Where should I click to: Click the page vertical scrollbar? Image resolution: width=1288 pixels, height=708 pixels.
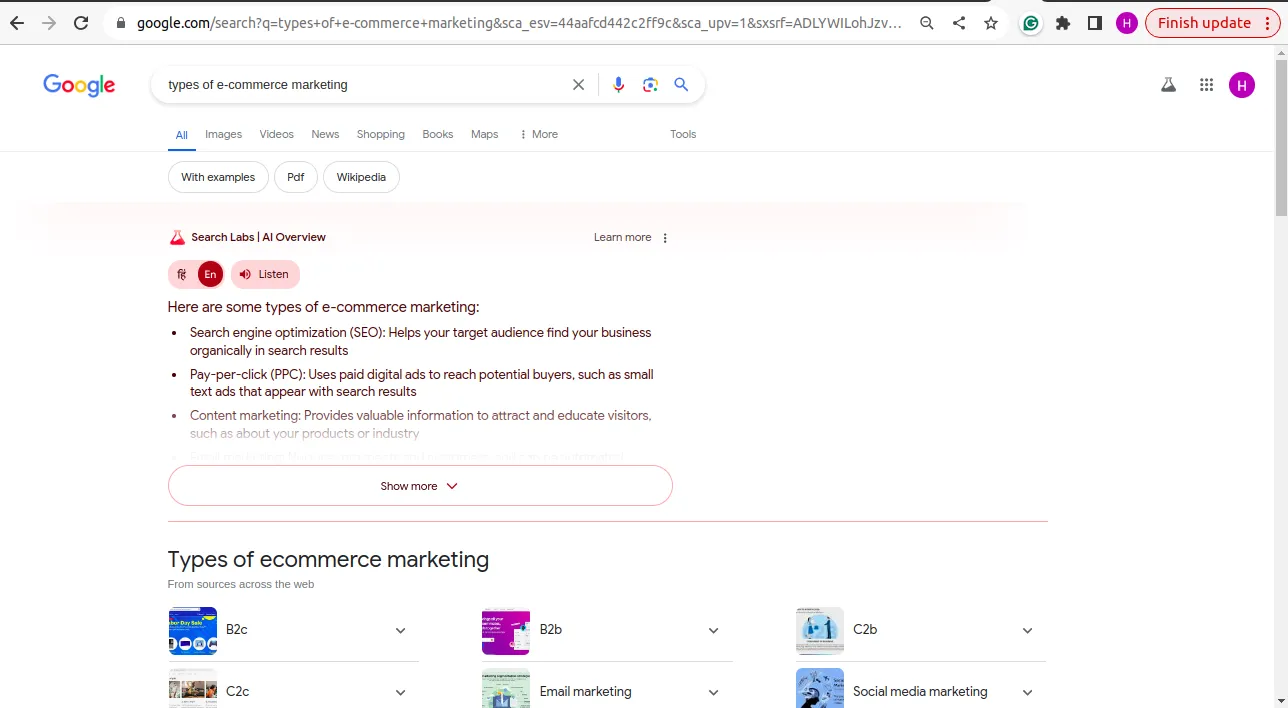[1280, 180]
